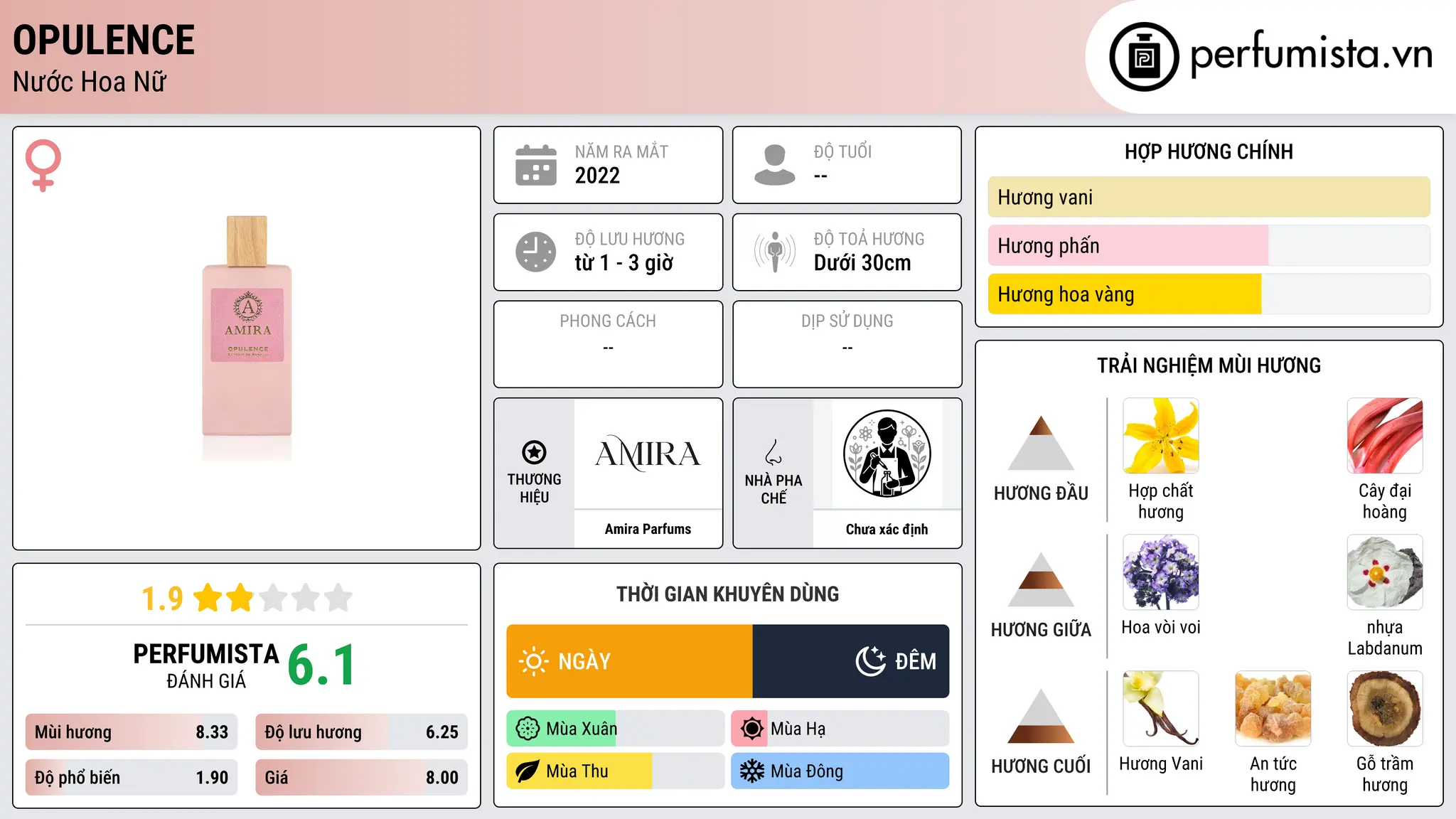Open the perfumer illustration above Chưa xác định
Screen dimensions: 1456x819
pyautogui.click(x=887, y=454)
